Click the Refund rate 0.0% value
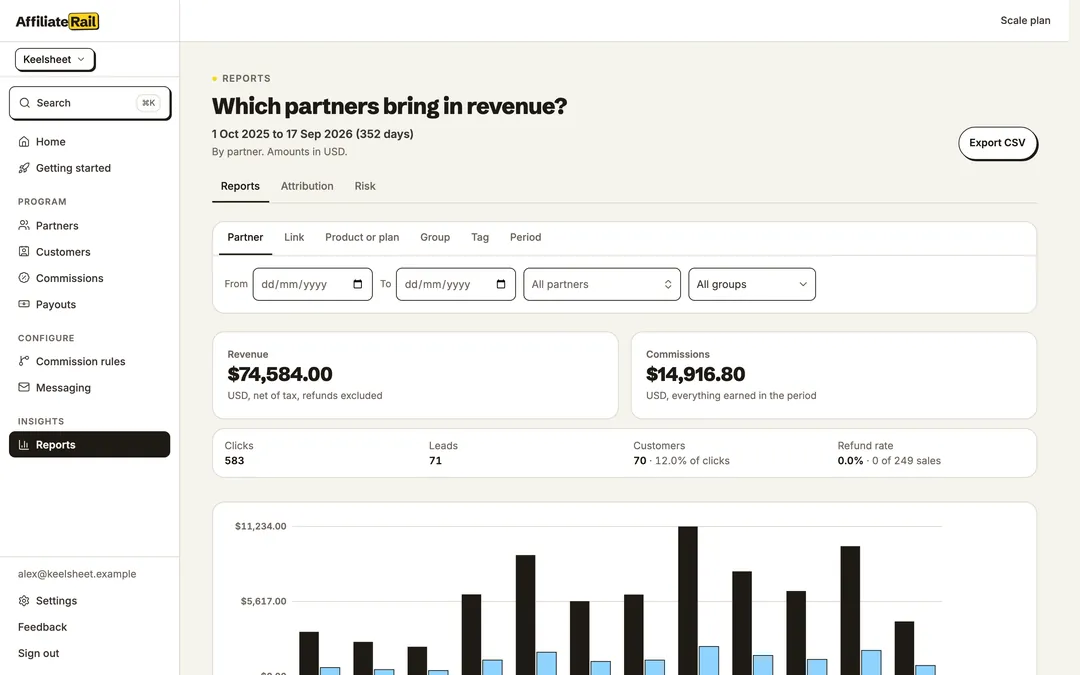 [x=850, y=461]
